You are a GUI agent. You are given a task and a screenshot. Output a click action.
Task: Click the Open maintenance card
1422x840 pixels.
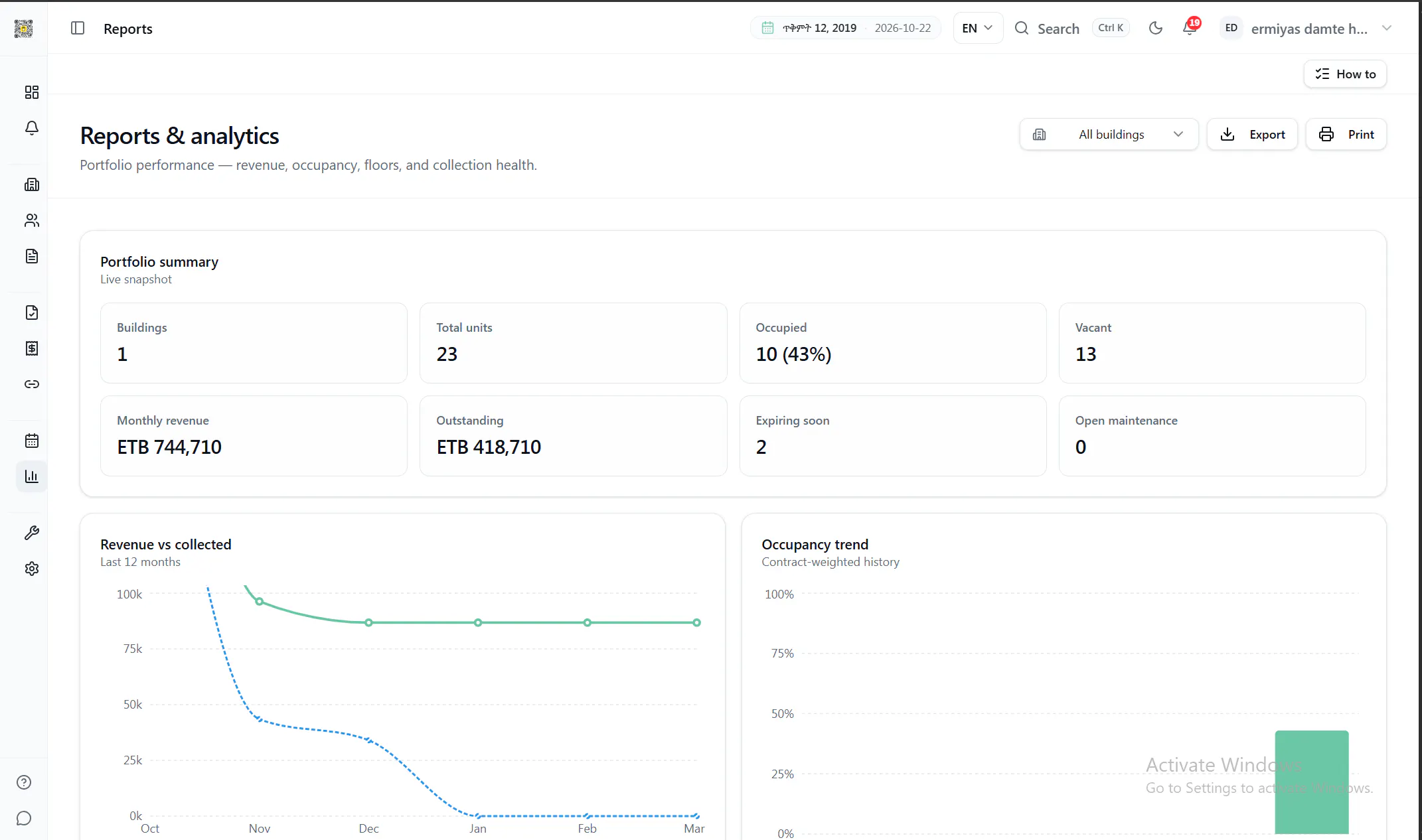tap(1212, 436)
